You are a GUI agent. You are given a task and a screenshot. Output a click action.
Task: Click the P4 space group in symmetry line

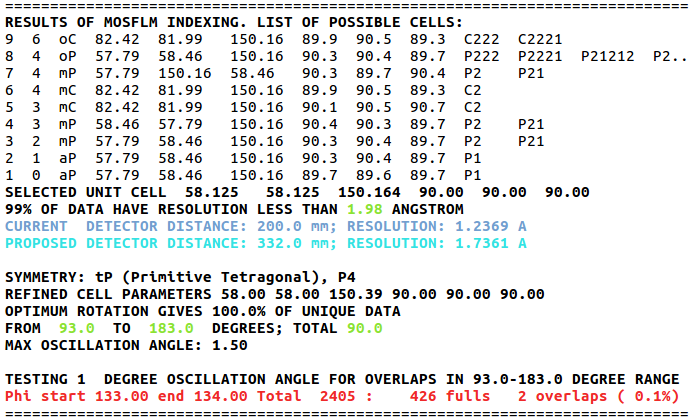[x=347, y=277]
